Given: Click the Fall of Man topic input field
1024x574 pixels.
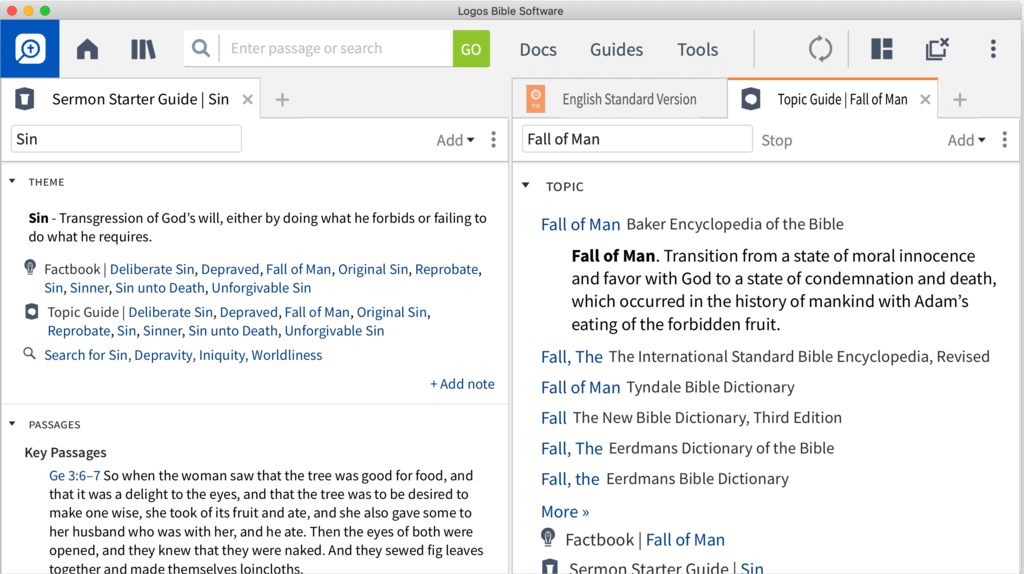Looking at the screenshot, I should (x=637, y=139).
